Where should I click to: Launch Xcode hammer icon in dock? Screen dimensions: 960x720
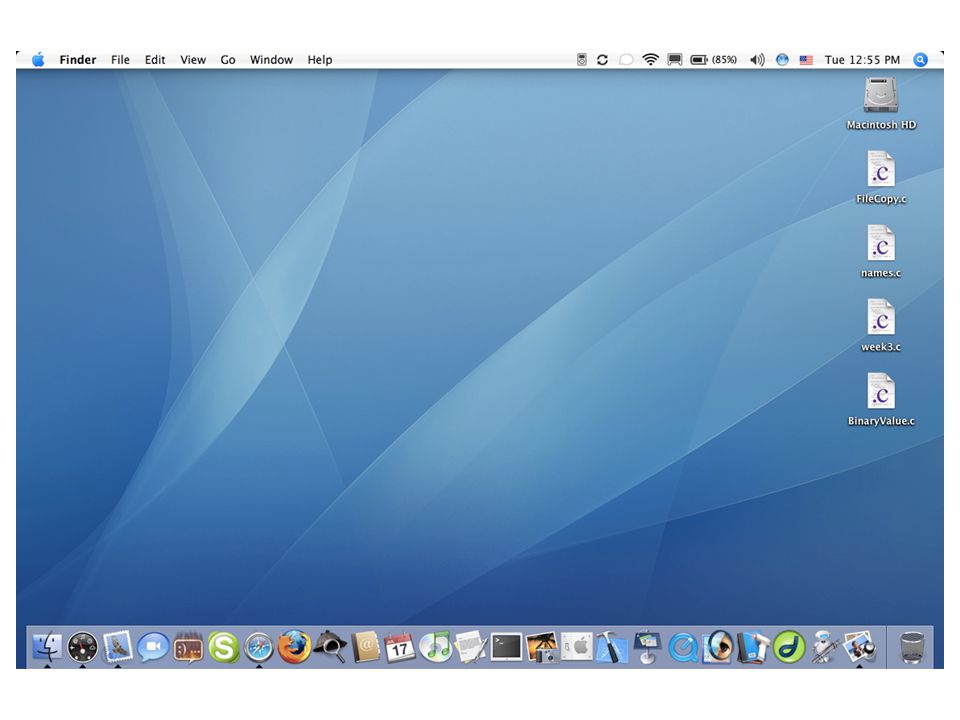[612, 647]
